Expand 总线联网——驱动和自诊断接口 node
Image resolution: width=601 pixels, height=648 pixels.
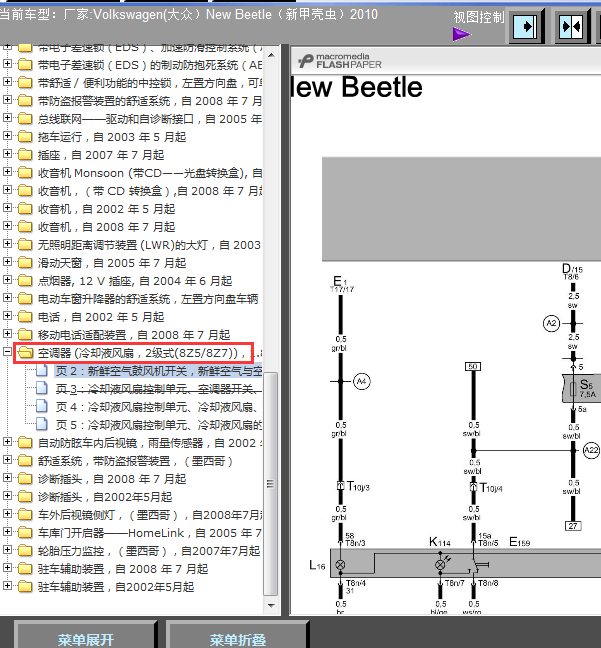[x=7, y=118]
